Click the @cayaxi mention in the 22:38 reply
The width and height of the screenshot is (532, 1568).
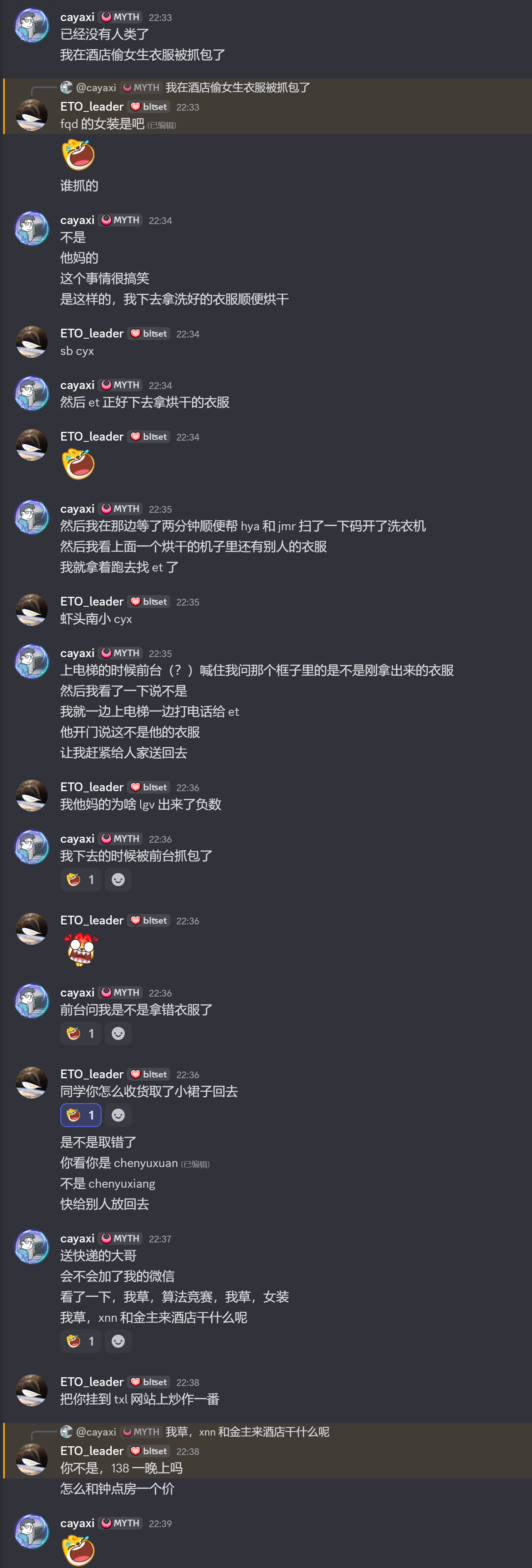coord(96,1432)
